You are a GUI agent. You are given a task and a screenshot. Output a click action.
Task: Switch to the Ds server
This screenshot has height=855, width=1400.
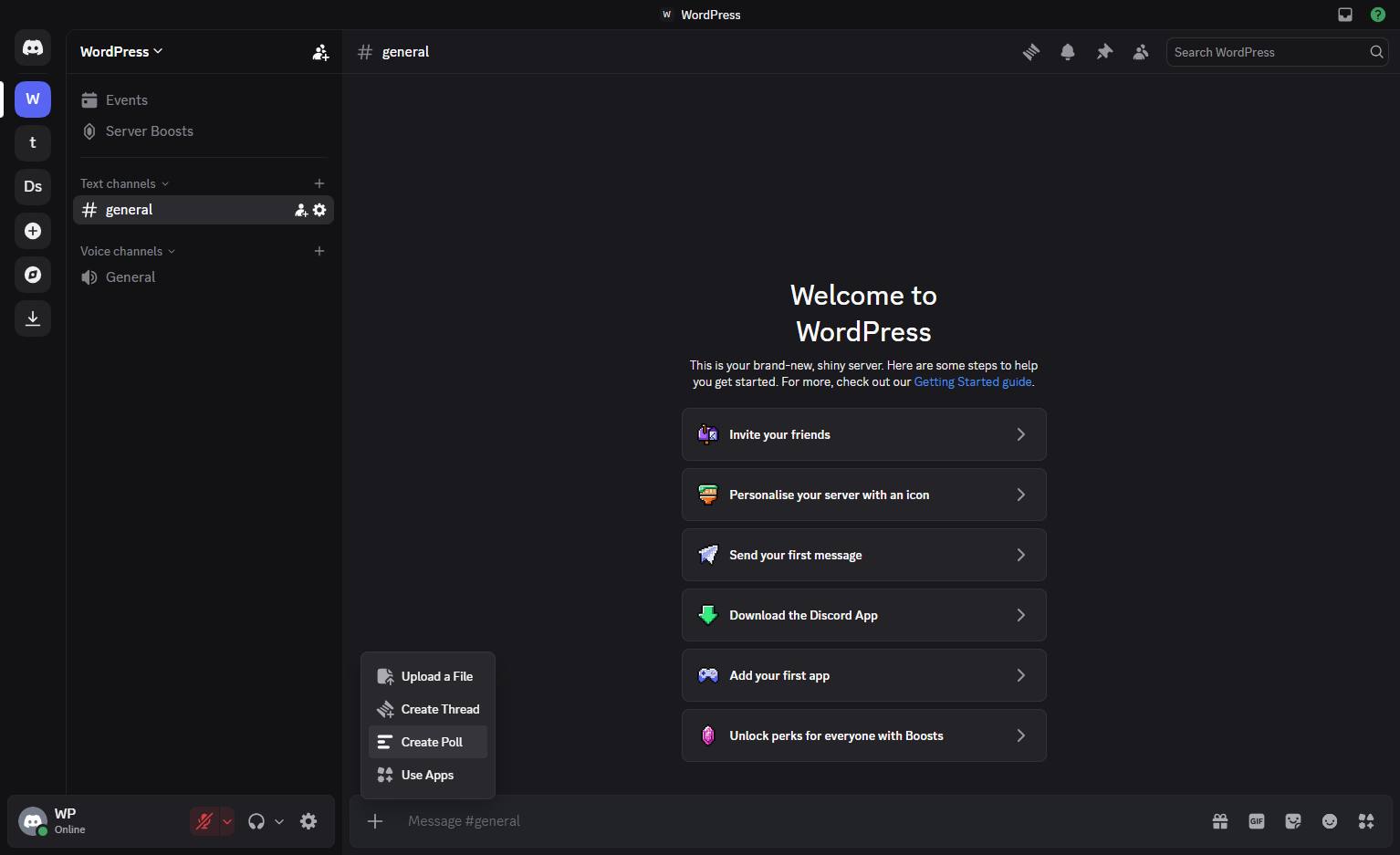pyautogui.click(x=33, y=186)
